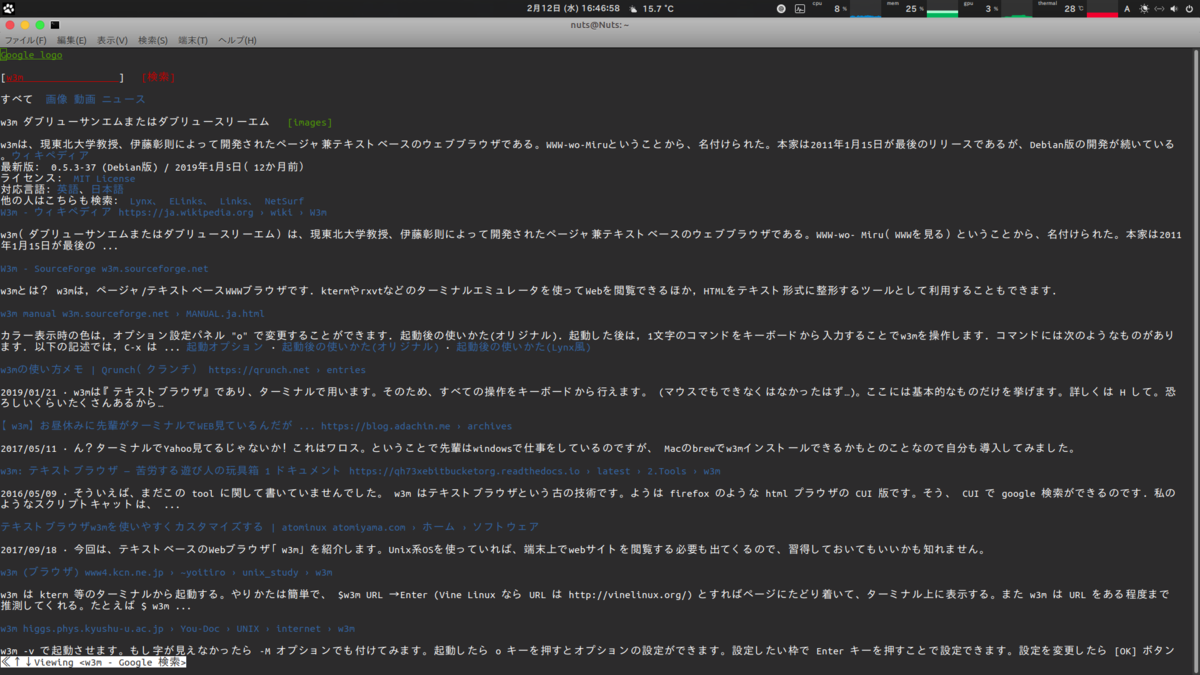Jump to 起動オプション section link
Image resolution: width=1200 pixels, height=675 pixels.
pos(225,347)
